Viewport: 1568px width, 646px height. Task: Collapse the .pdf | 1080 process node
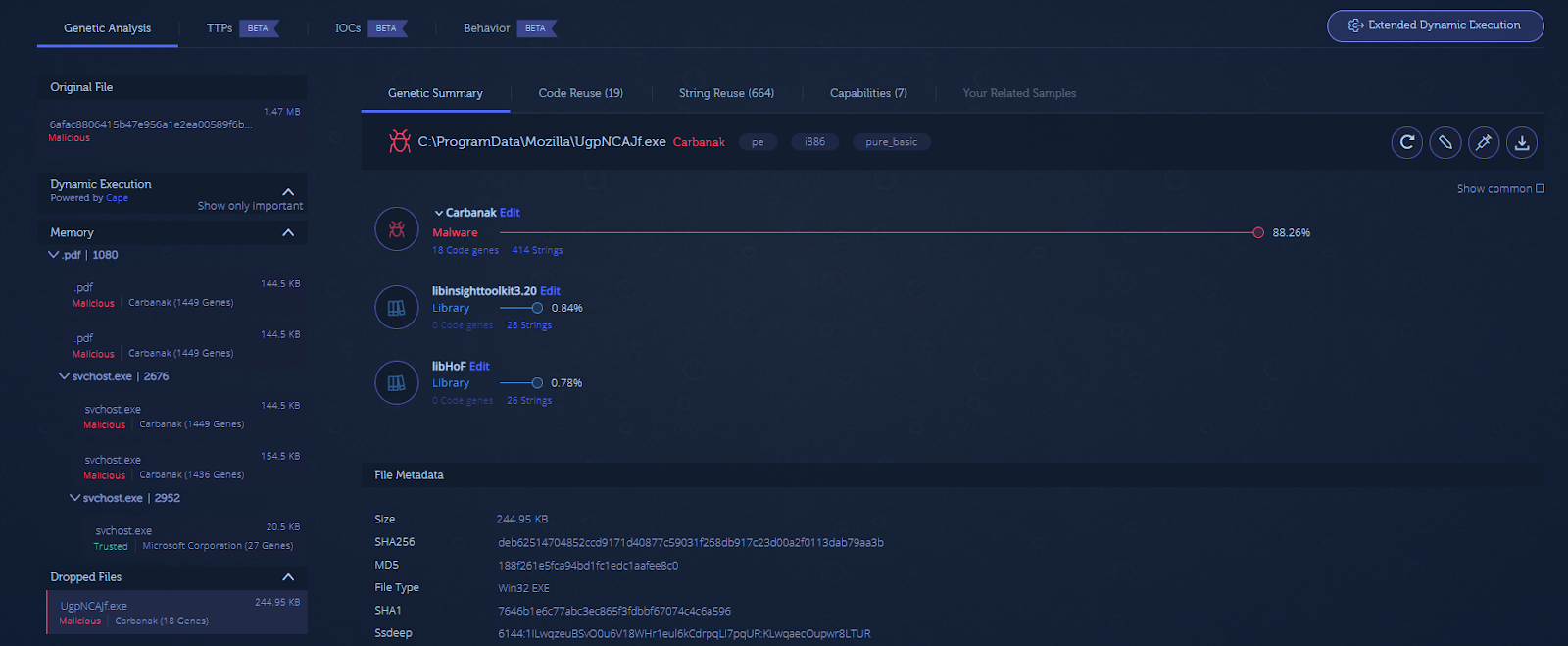[54, 255]
